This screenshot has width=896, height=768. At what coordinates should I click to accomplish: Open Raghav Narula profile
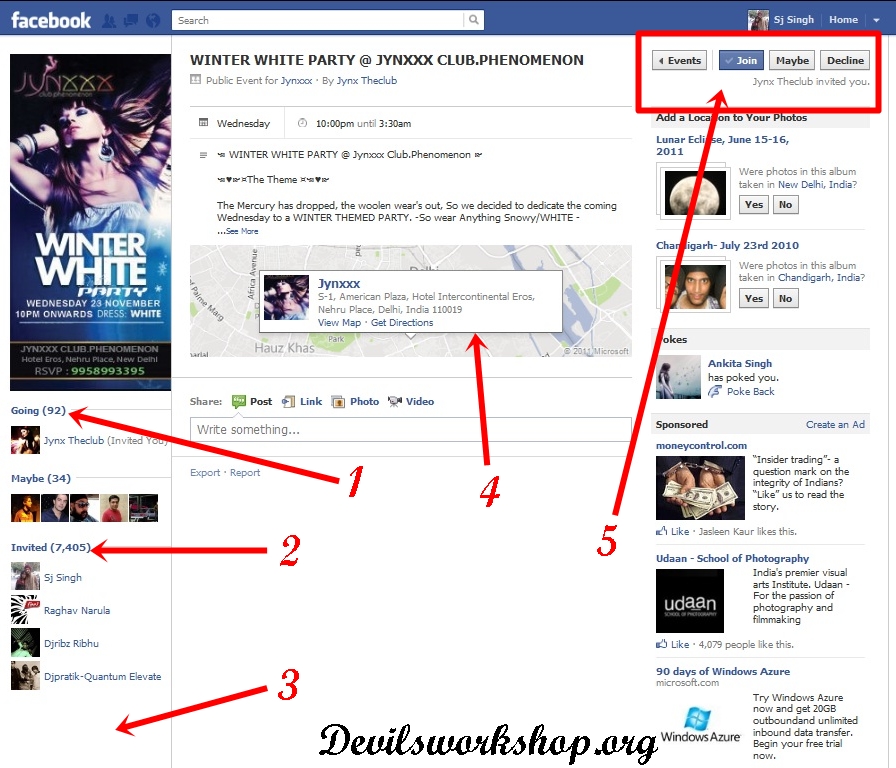(x=77, y=610)
